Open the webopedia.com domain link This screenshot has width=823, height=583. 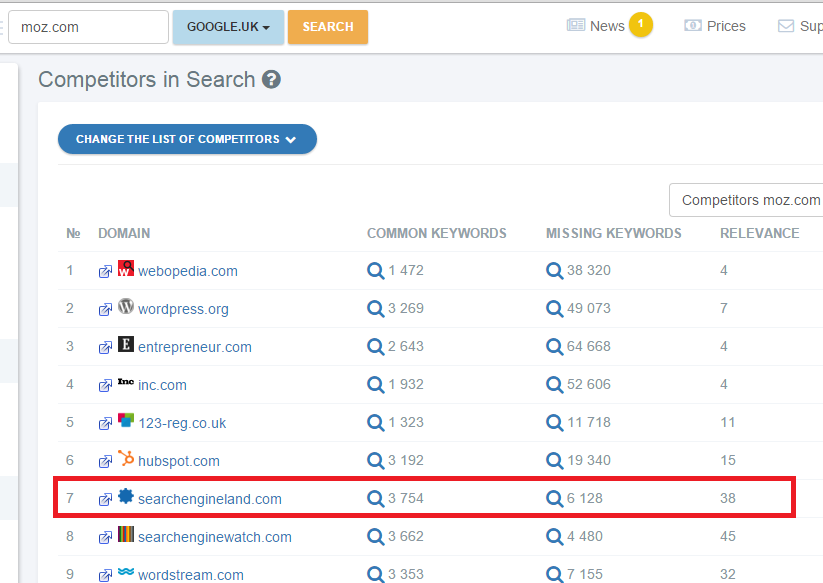188,271
